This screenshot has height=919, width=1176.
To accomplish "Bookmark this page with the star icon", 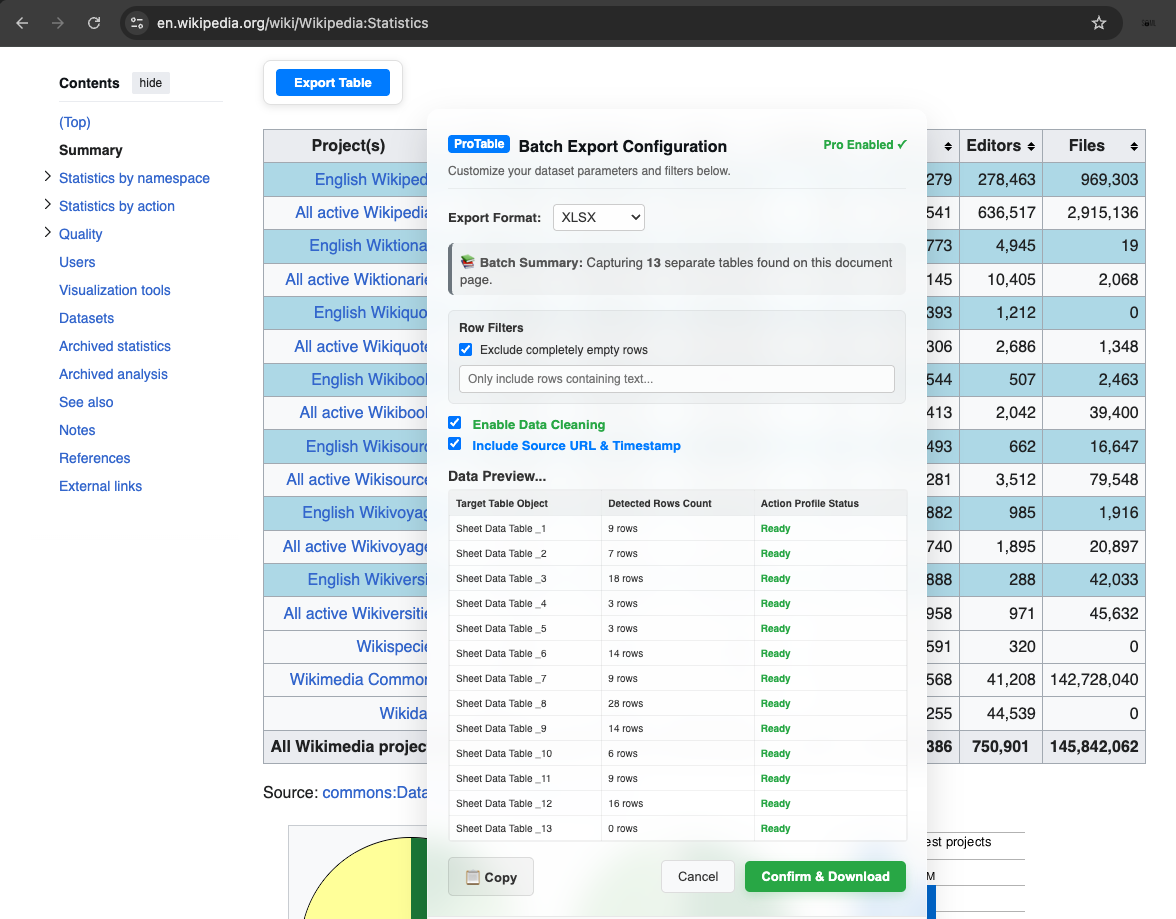I will point(1099,23).
